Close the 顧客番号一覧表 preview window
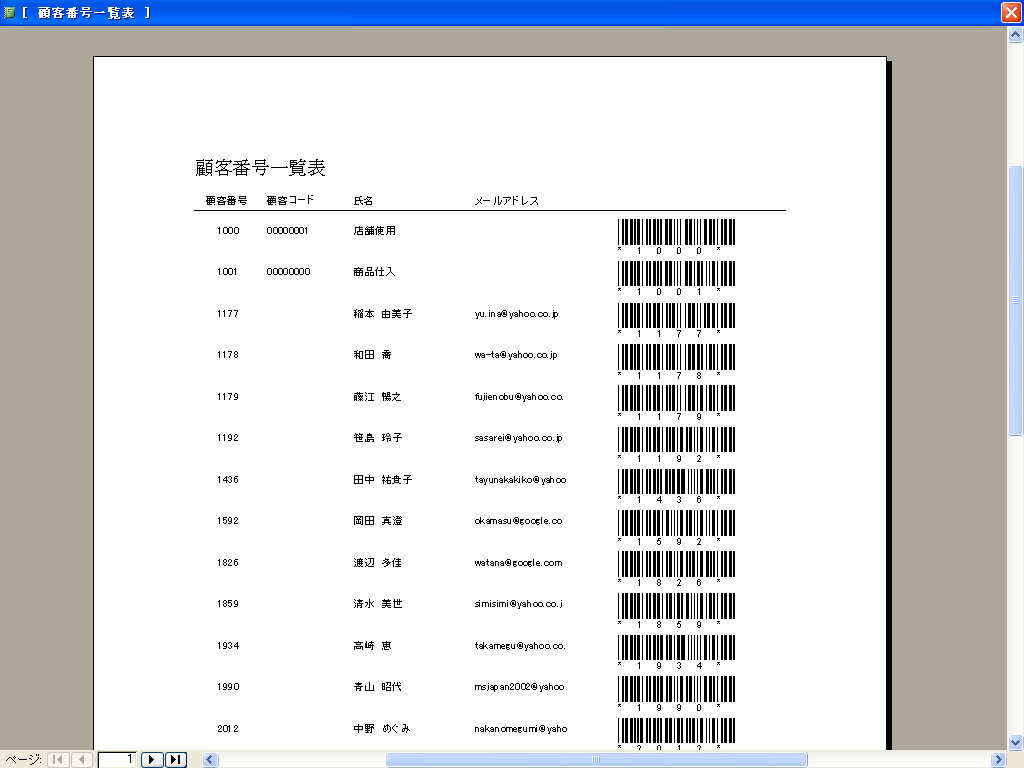The height and width of the screenshot is (768, 1024). (1011, 12)
